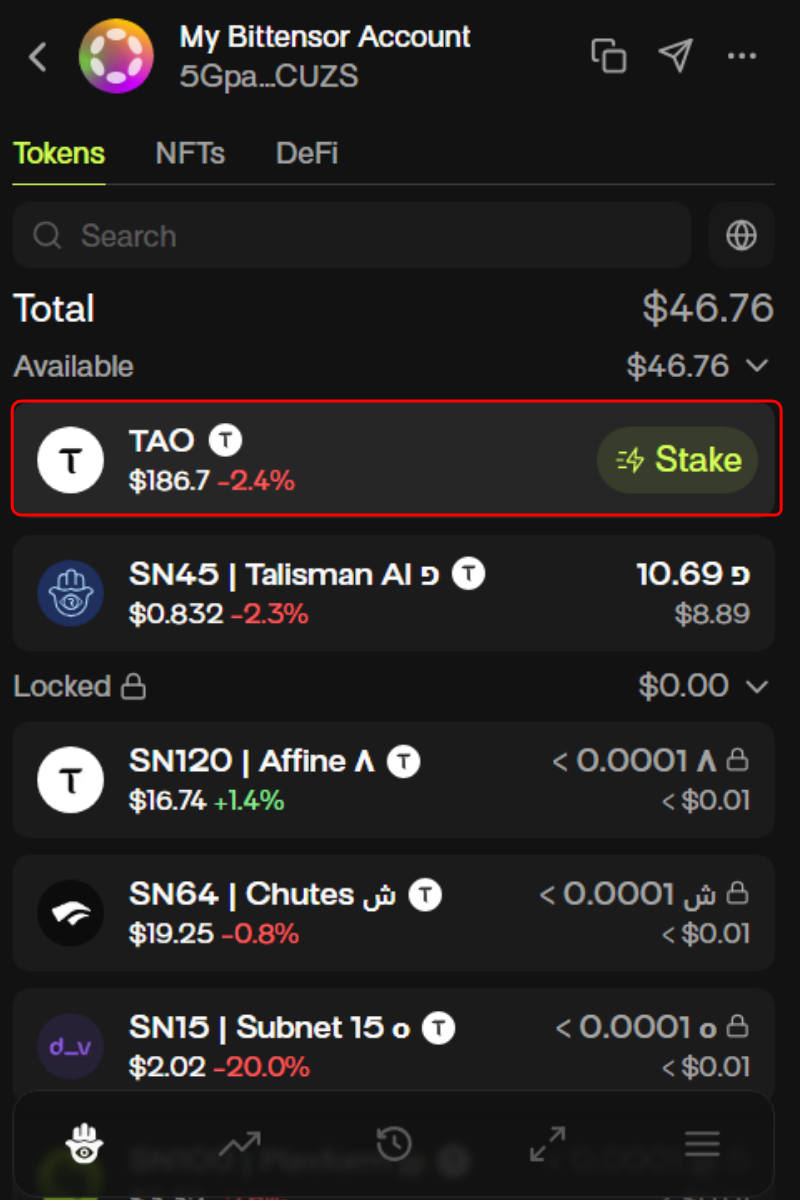
Task: Open the SN45 Talisman AI token row
Action: click(393, 593)
